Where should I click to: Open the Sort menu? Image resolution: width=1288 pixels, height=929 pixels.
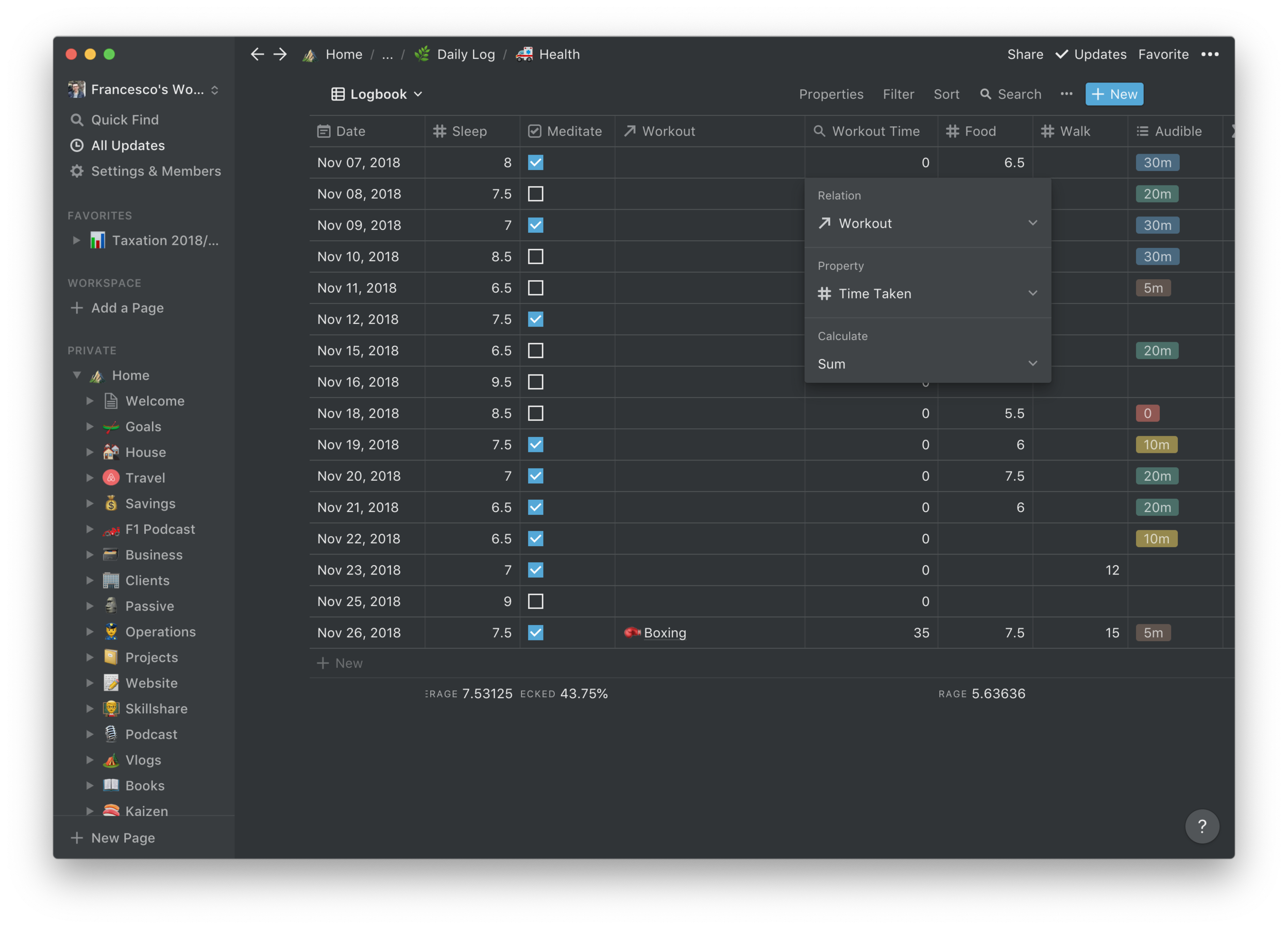click(x=946, y=94)
